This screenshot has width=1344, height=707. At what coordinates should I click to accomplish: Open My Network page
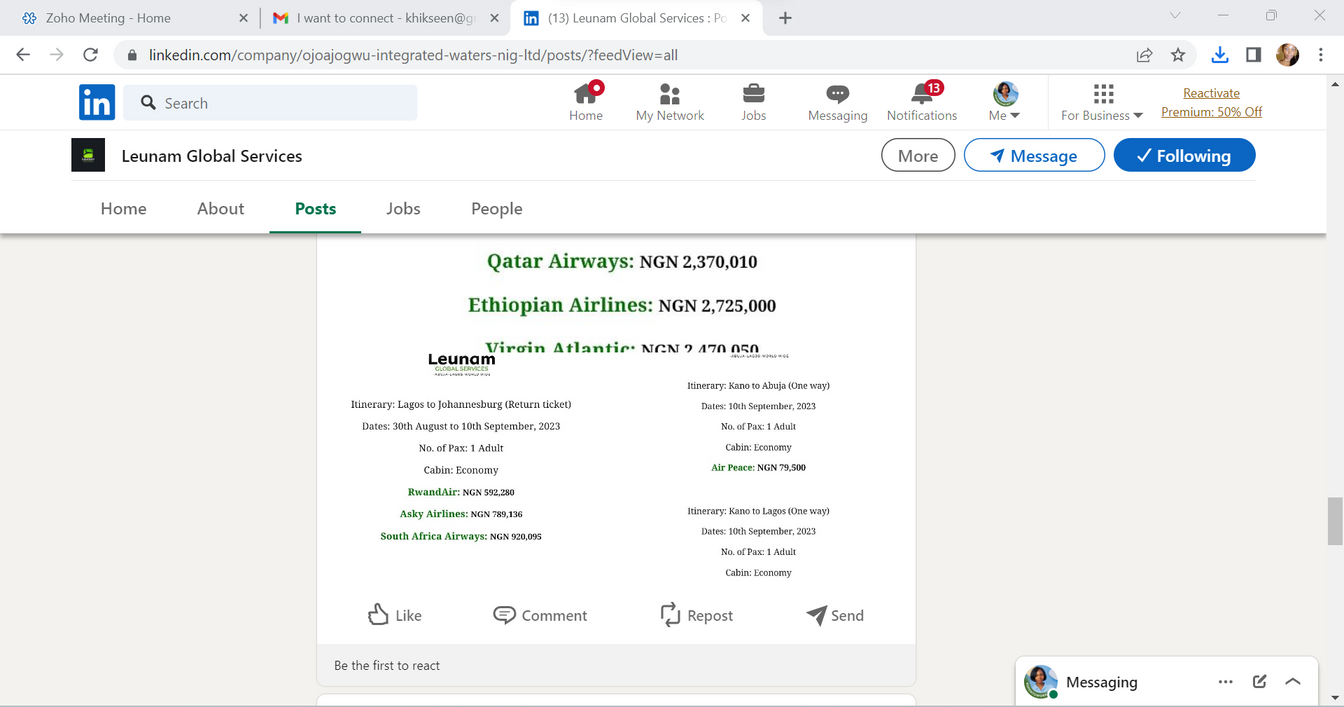pos(670,102)
